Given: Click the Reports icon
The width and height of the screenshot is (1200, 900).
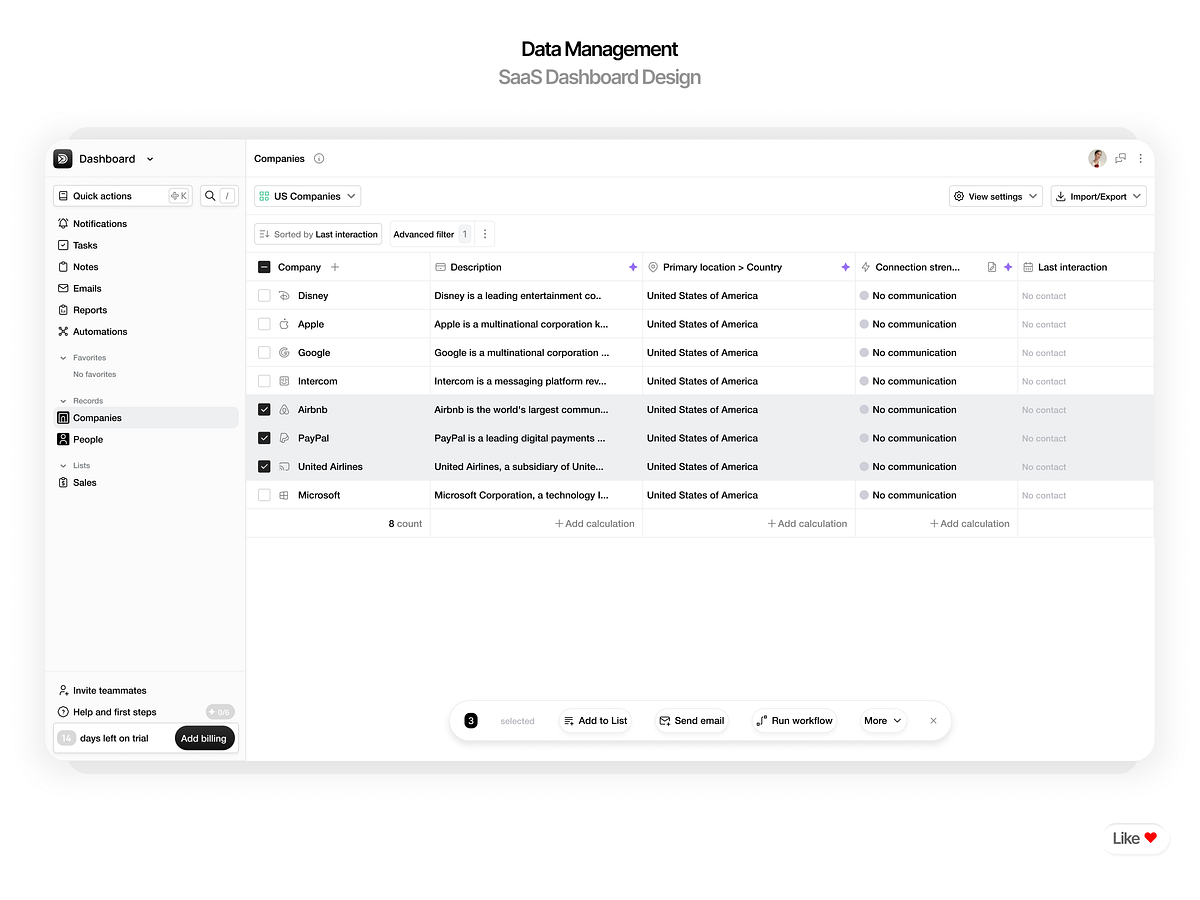Looking at the screenshot, I should pos(63,310).
